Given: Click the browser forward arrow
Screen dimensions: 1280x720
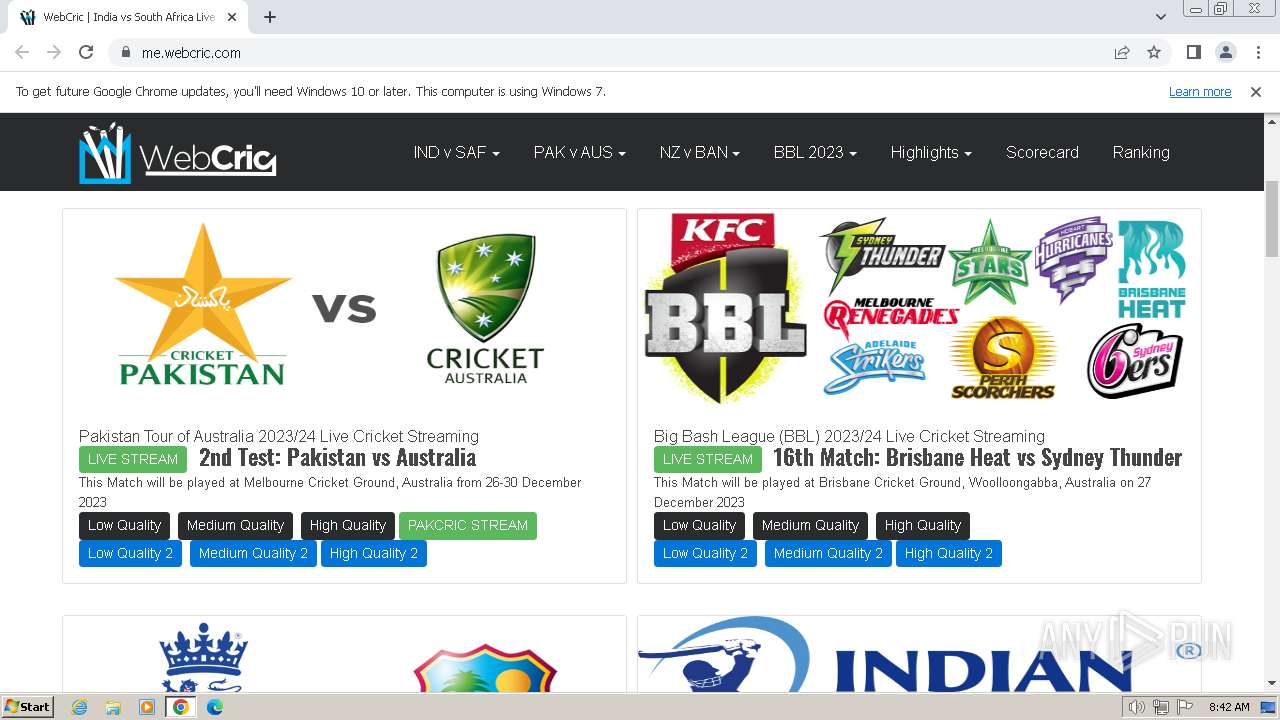Looking at the screenshot, I should click(54, 52).
